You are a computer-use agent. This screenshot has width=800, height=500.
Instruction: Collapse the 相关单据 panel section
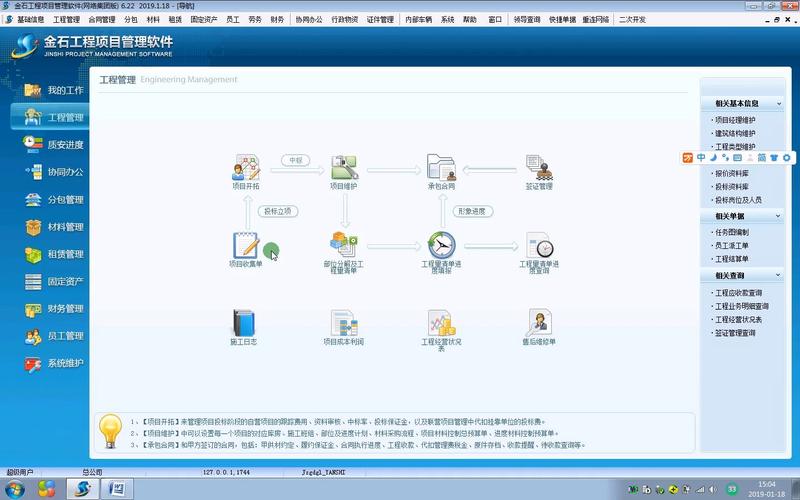(779, 216)
